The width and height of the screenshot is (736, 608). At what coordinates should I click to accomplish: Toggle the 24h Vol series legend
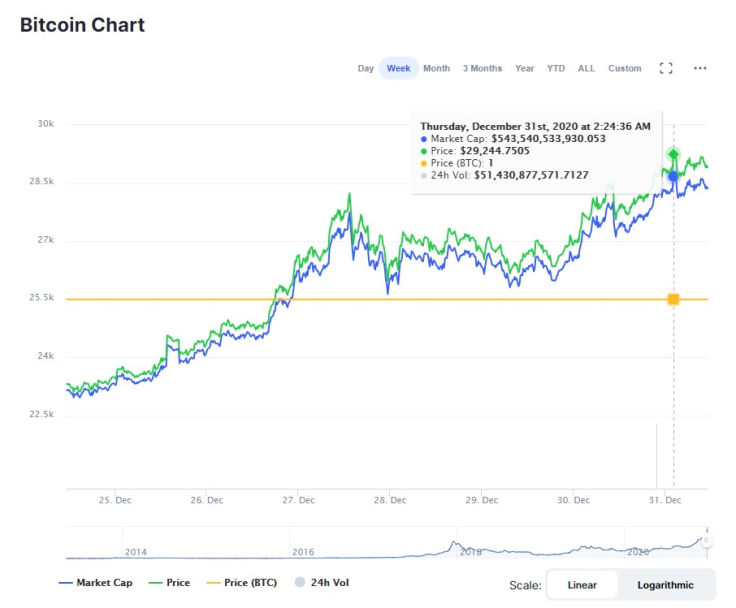coord(322,583)
